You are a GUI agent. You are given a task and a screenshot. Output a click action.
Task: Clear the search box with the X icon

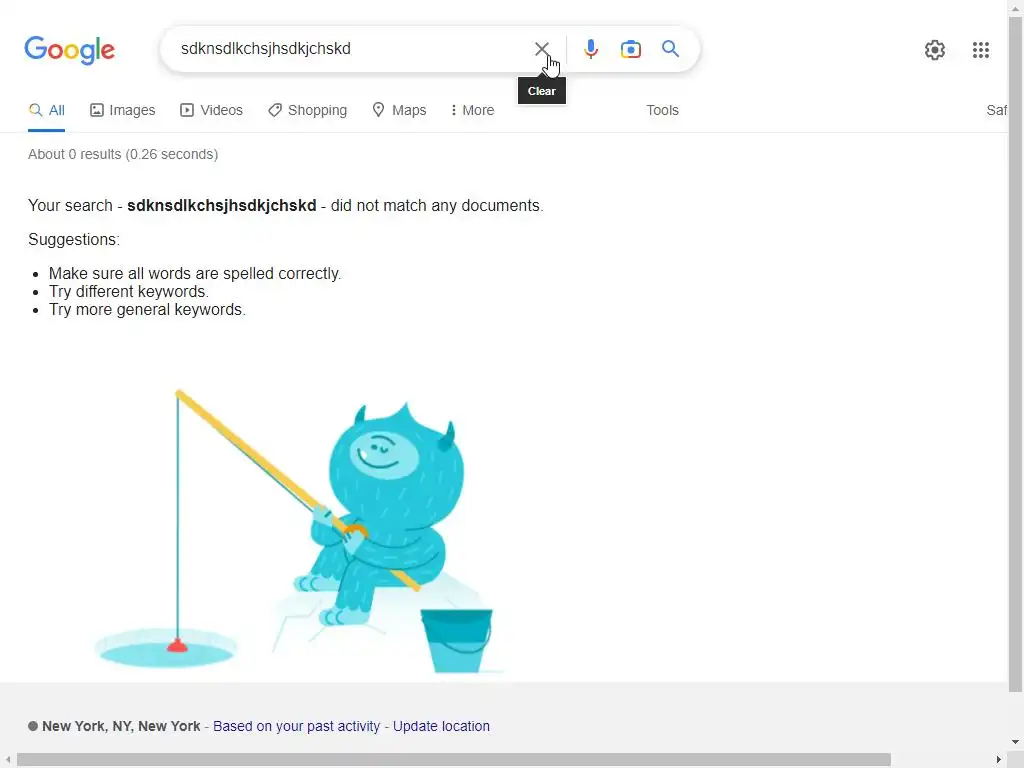[x=541, y=49]
